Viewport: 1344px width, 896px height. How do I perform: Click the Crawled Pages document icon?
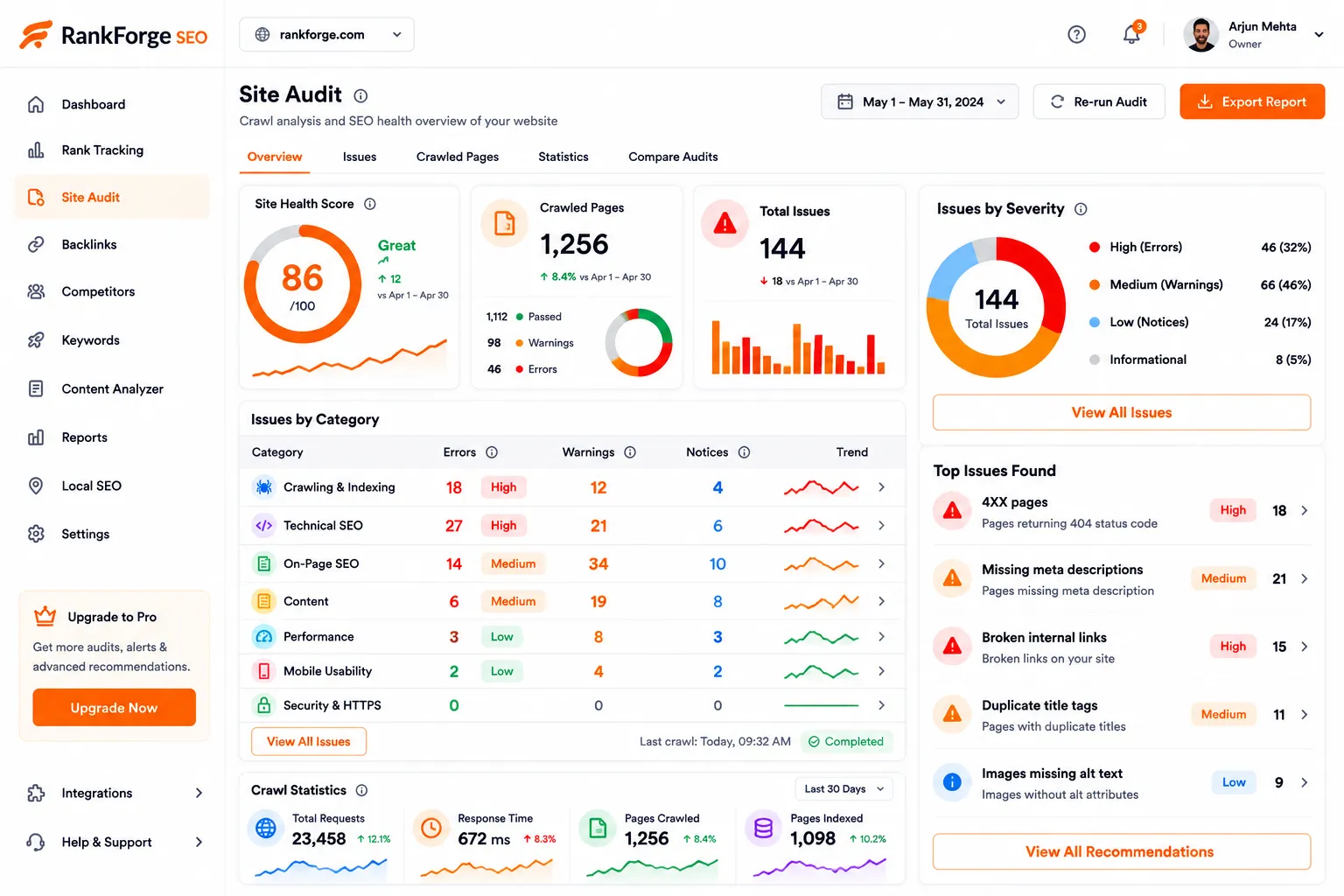(505, 223)
